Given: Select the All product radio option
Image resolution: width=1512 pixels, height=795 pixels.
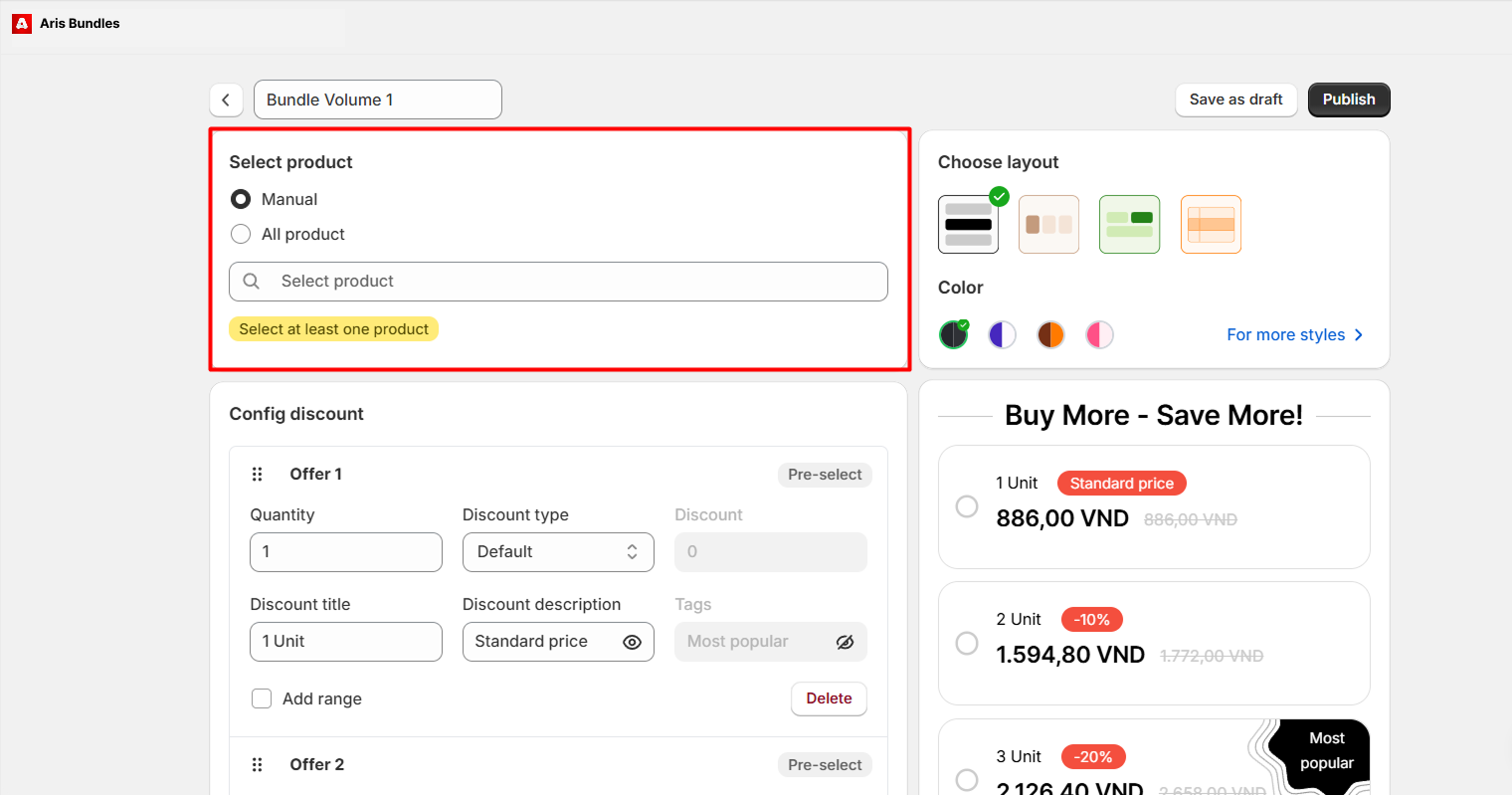Looking at the screenshot, I should 241,234.
